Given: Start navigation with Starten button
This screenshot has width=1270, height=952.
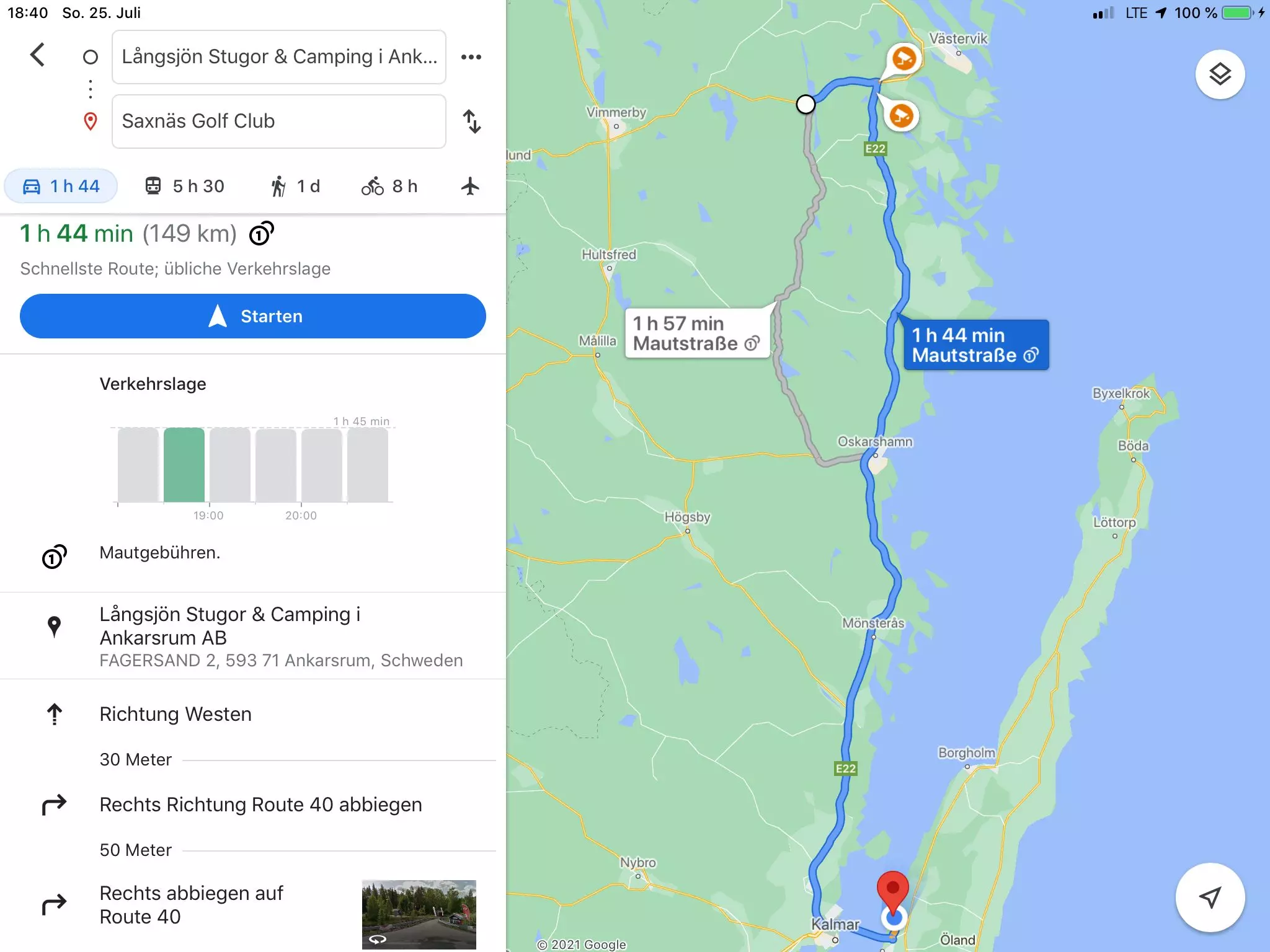Looking at the screenshot, I should (x=253, y=316).
